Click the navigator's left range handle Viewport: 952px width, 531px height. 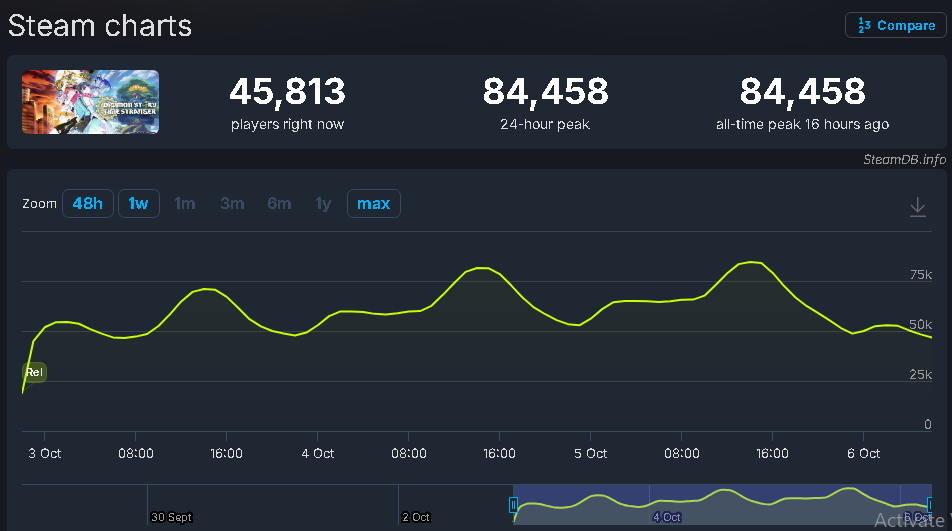point(514,505)
